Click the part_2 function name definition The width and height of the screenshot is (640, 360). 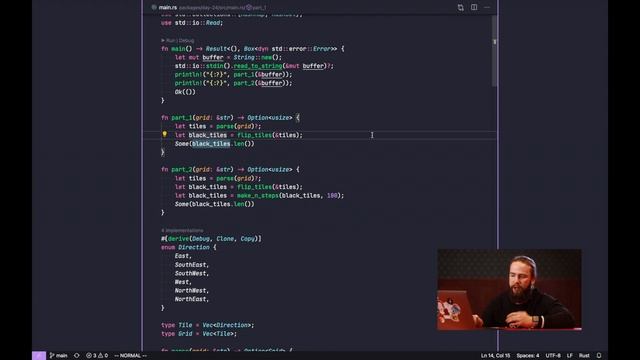[x=182, y=169]
